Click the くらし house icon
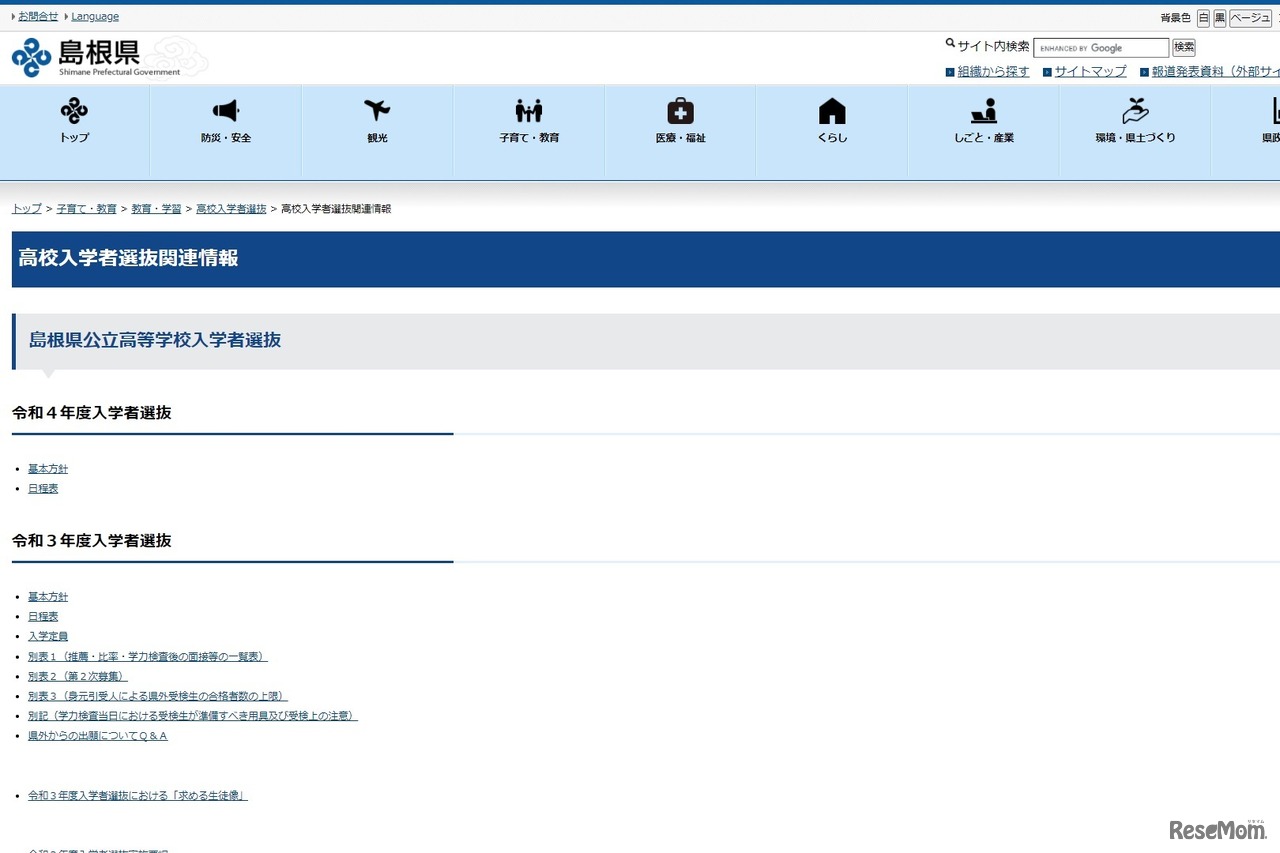The height and width of the screenshot is (853, 1280). (x=832, y=110)
